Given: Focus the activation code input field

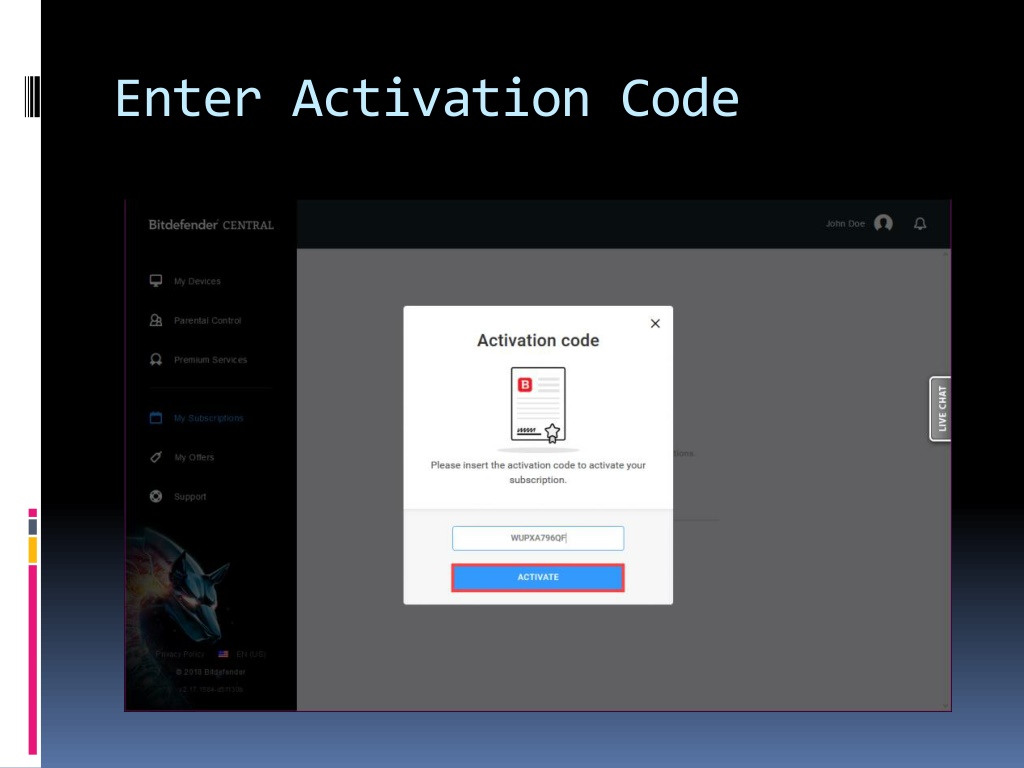Looking at the screenshot, I should point(537,538).
